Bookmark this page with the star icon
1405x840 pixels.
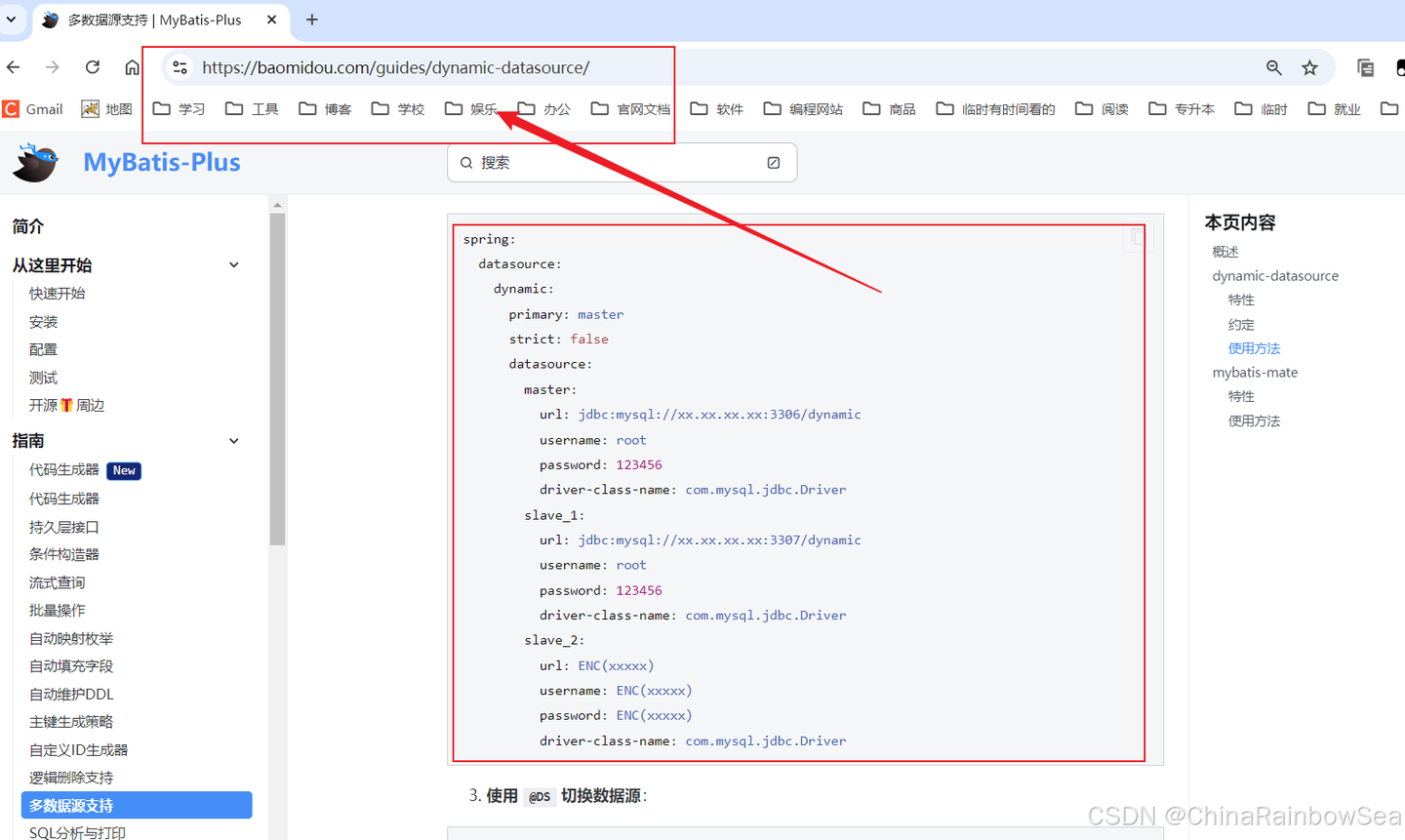(x=1309, y=67)
